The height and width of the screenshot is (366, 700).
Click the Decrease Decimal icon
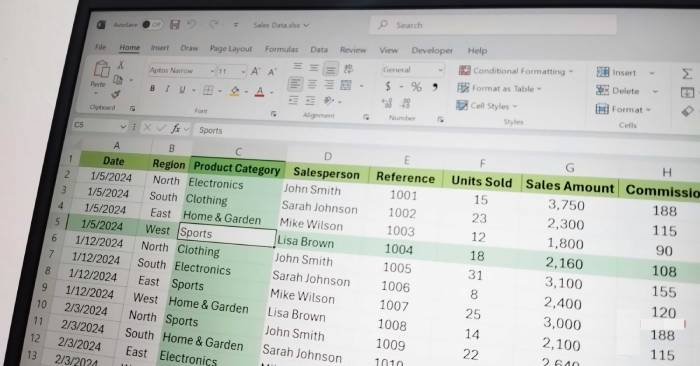pyautogui.click(x=406, y=104)
